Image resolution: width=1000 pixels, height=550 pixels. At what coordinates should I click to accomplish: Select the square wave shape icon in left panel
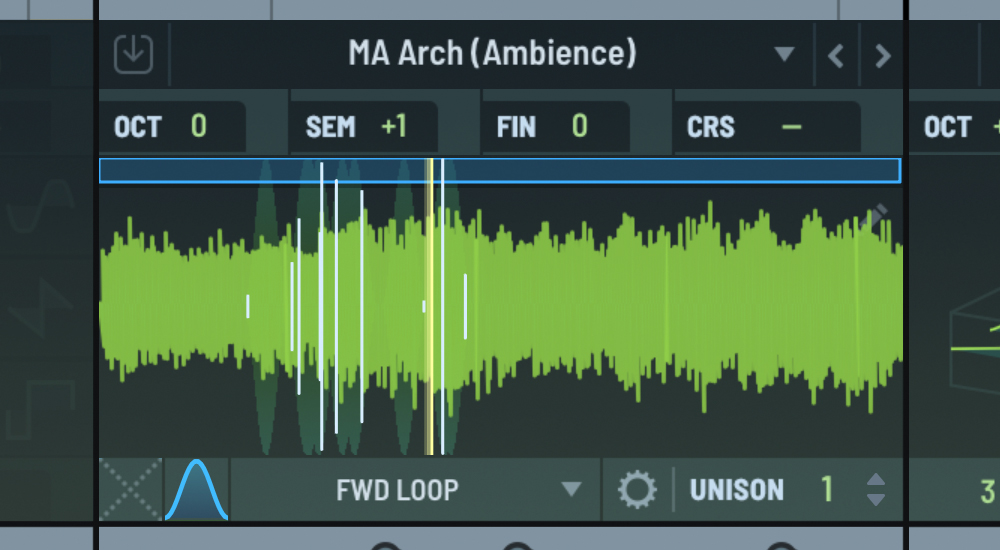pos(41,408)
